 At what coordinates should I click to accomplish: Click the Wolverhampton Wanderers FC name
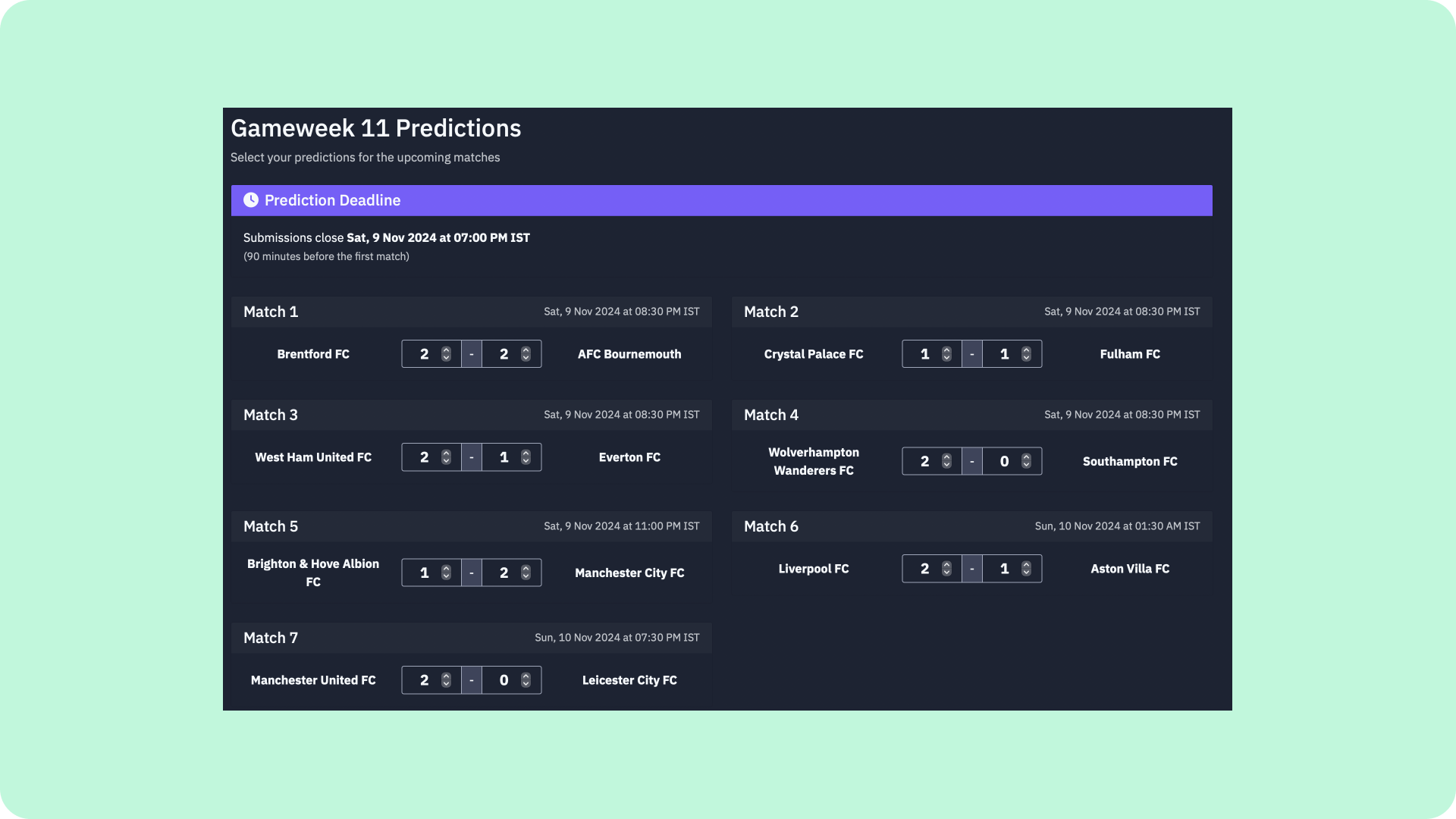click(x=814, y=461)
